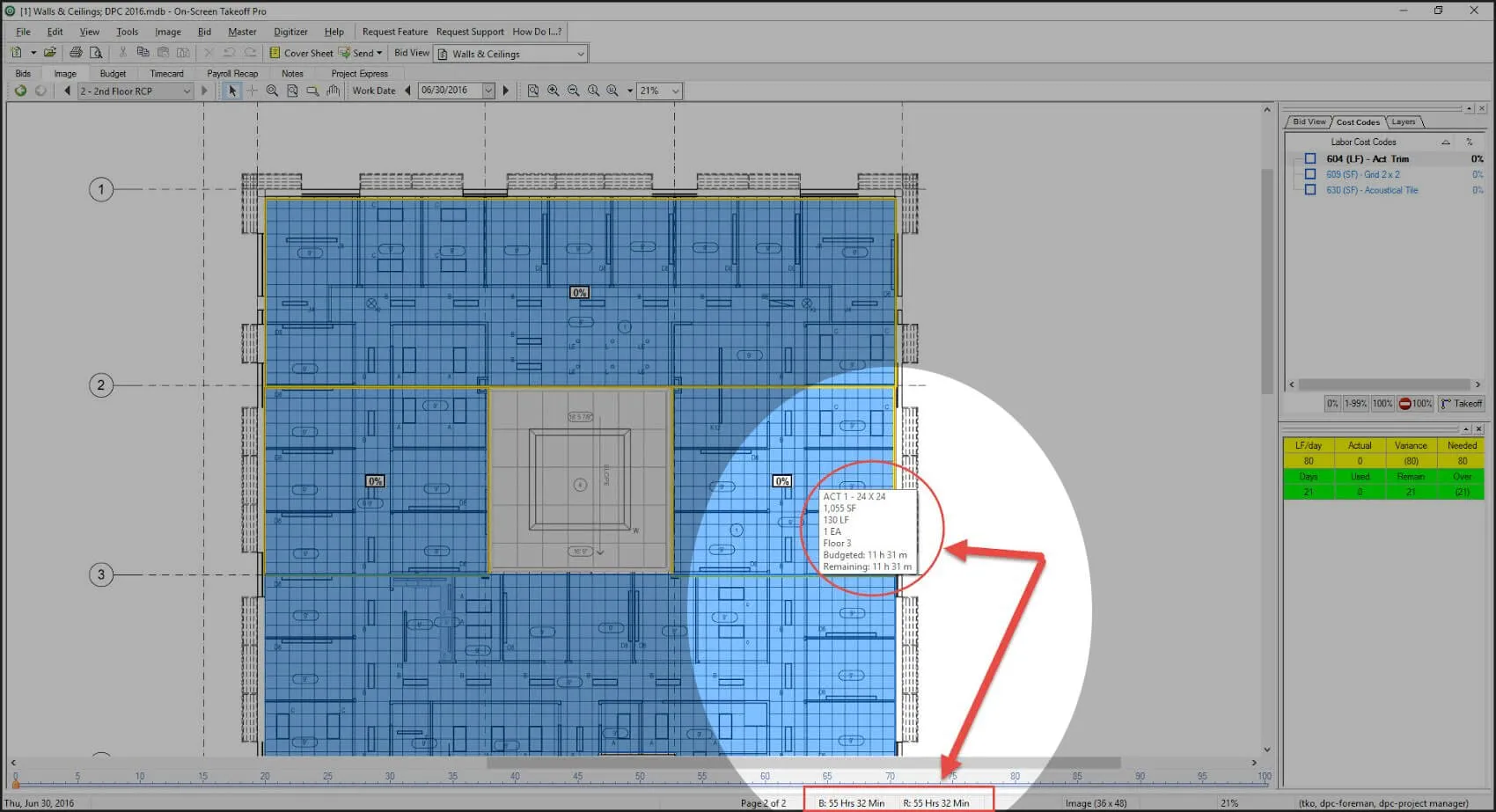Go to next page arrow beside page selector
The width and height of the screenshot is (1496, 812).
point(204,91)
